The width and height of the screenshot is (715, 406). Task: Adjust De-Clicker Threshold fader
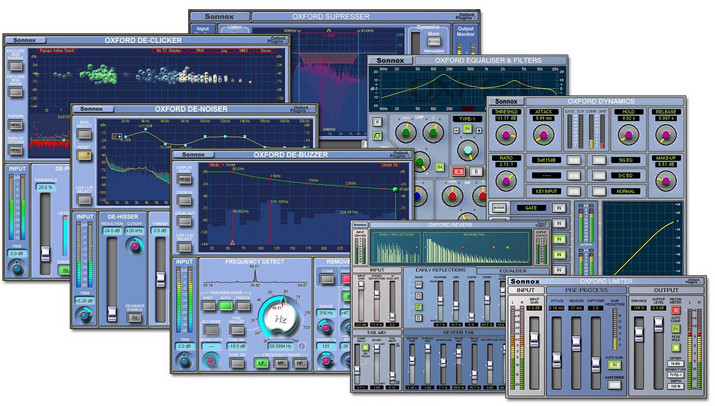45,253
